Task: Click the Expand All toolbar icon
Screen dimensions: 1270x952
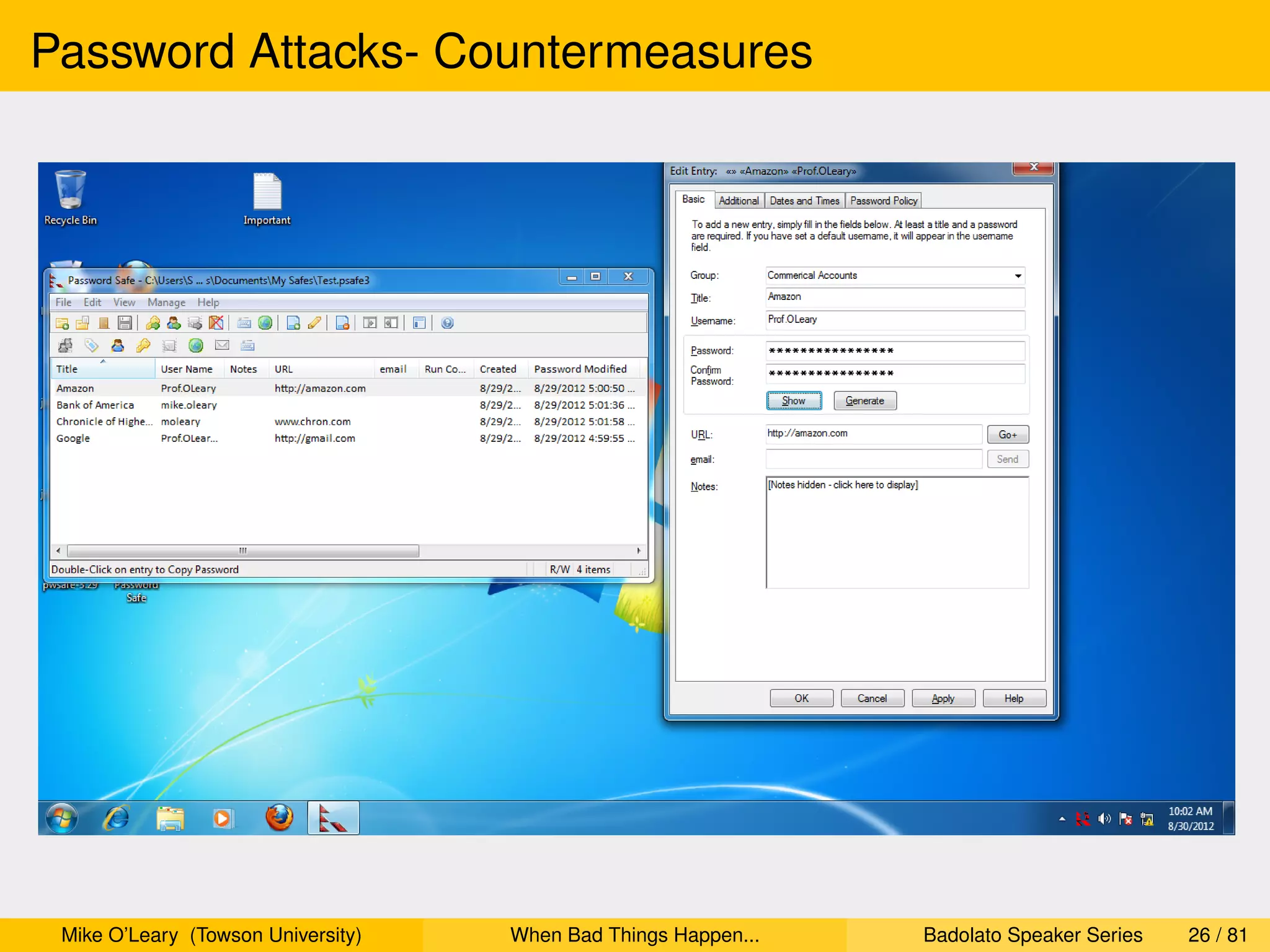Action: tap(370, 323)
